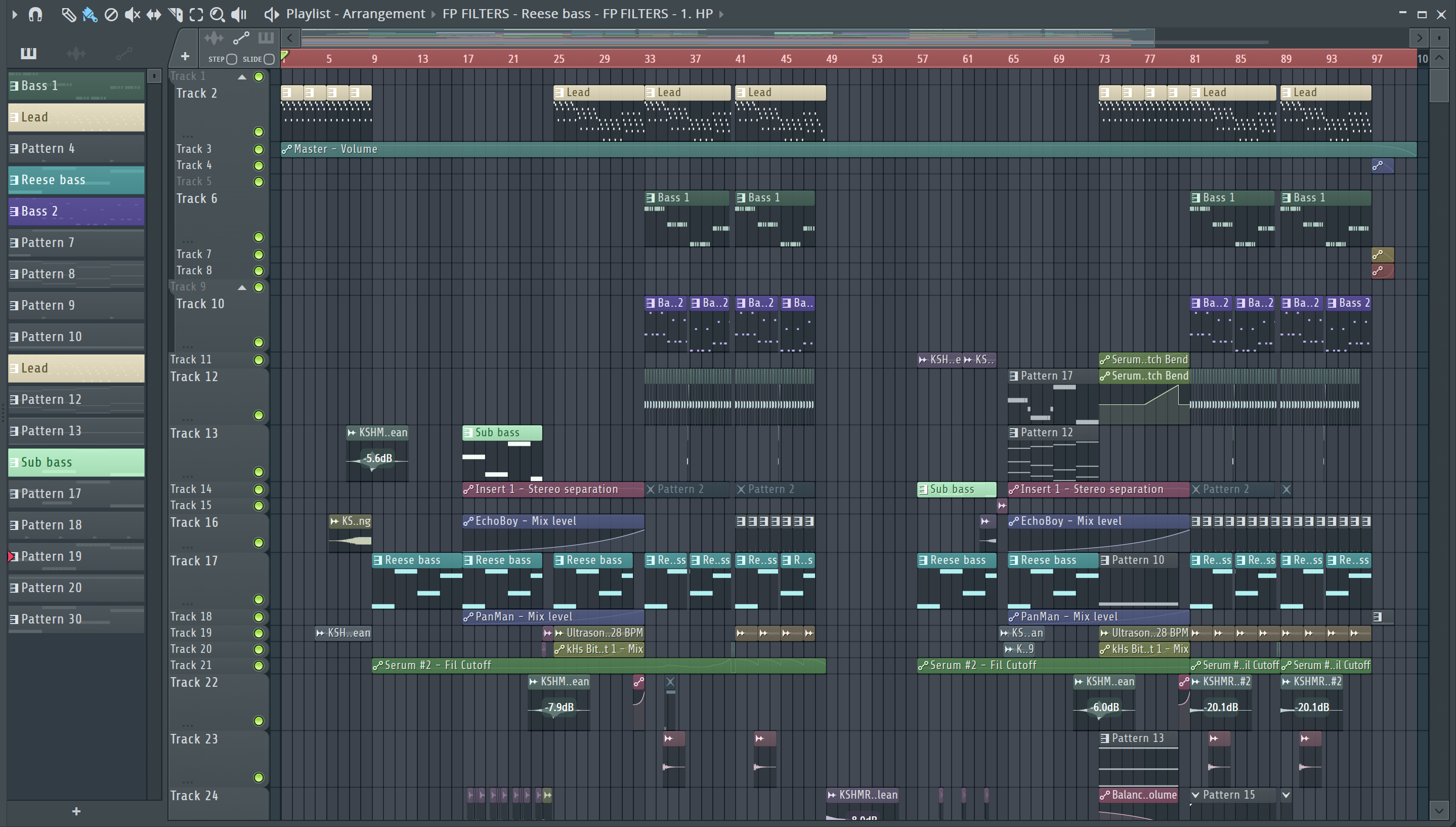
Task: Focus automation clips above SLIDE option
Action: click(x=241, y=38)
